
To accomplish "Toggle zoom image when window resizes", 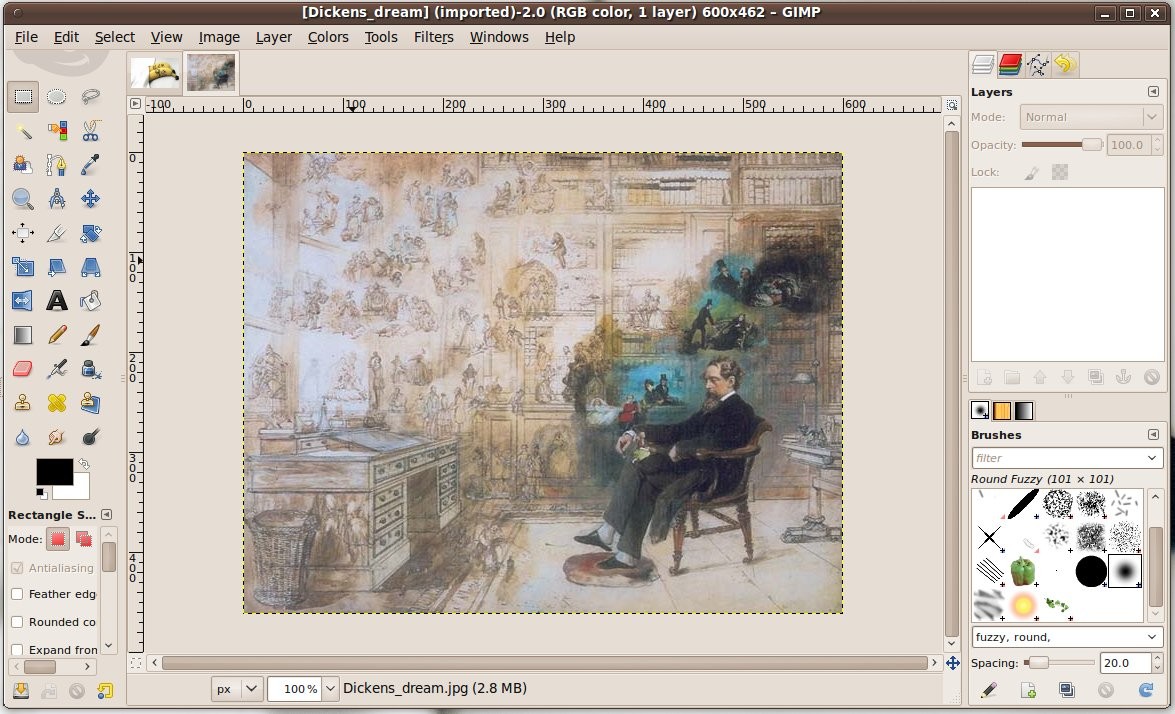I will click(x=952, y=105).
